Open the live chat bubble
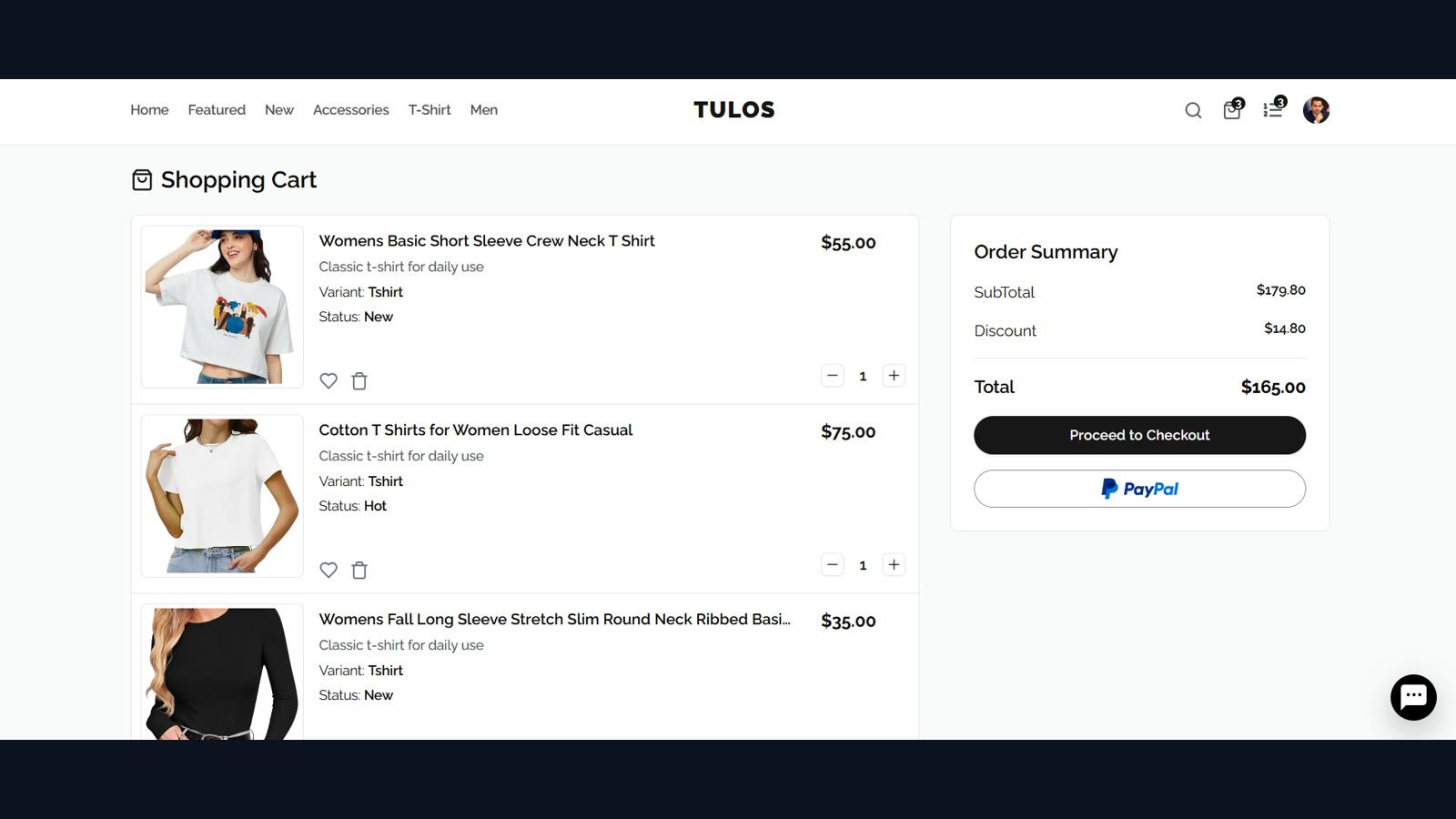Screen dimensions: 1456x819 point(1413,697)
